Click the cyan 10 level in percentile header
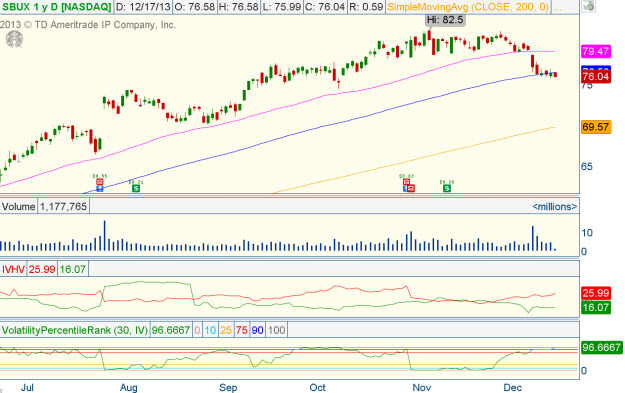 tap(210, 330)
